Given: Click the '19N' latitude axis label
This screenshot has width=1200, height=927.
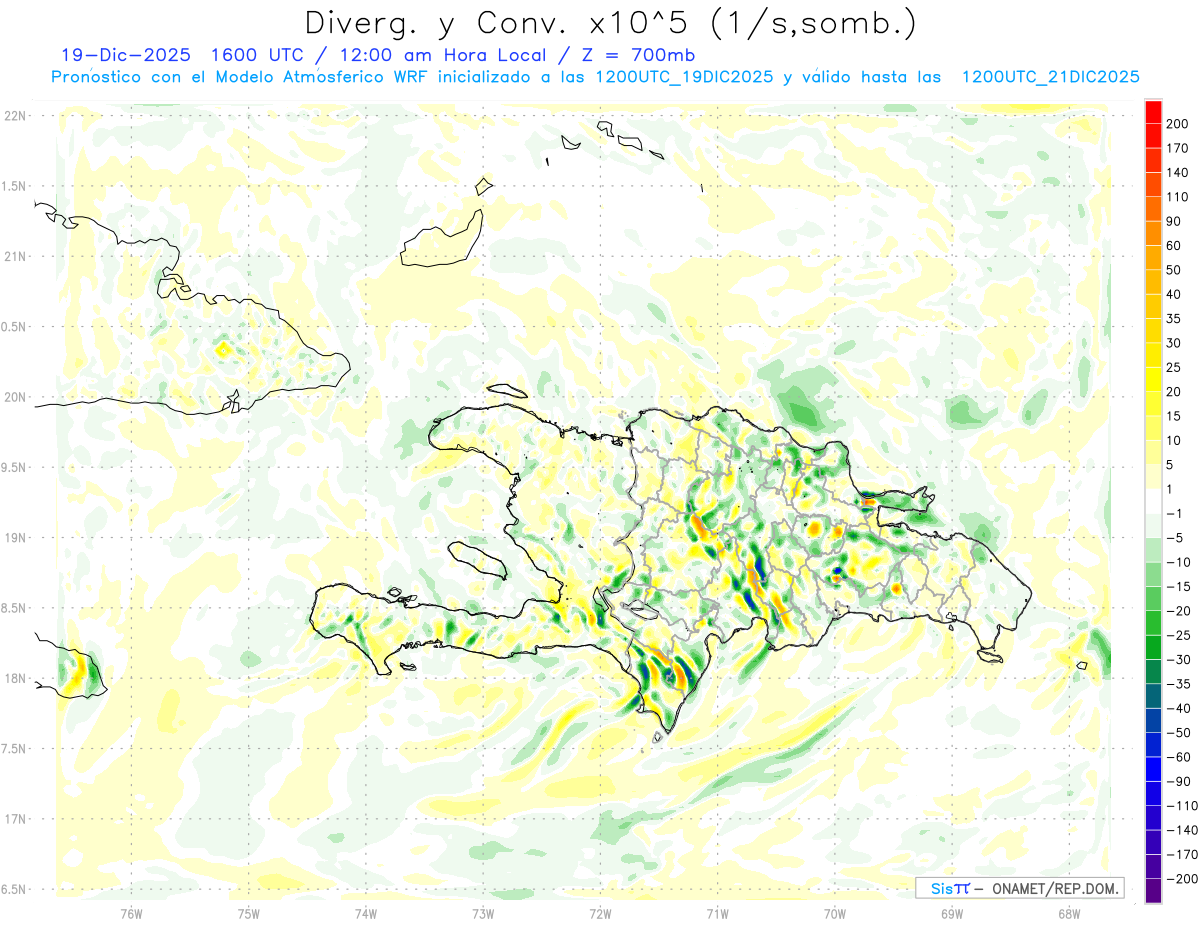Looking at the screenshot, I should click(14, 538).
